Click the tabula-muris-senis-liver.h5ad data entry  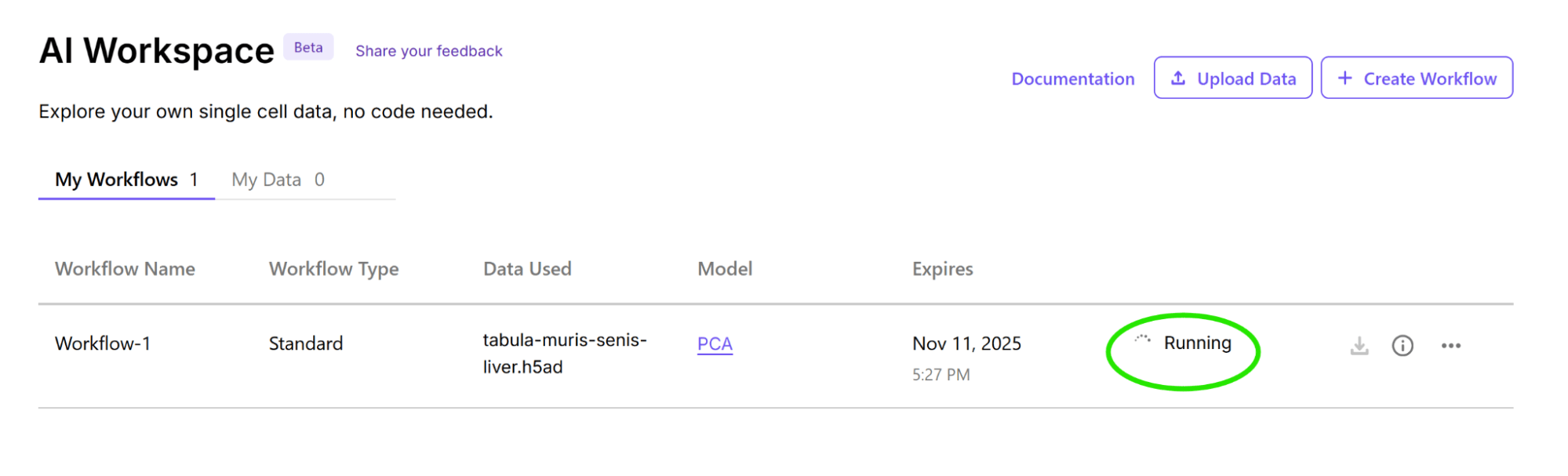pyautogui.click(x=564, y=354)
